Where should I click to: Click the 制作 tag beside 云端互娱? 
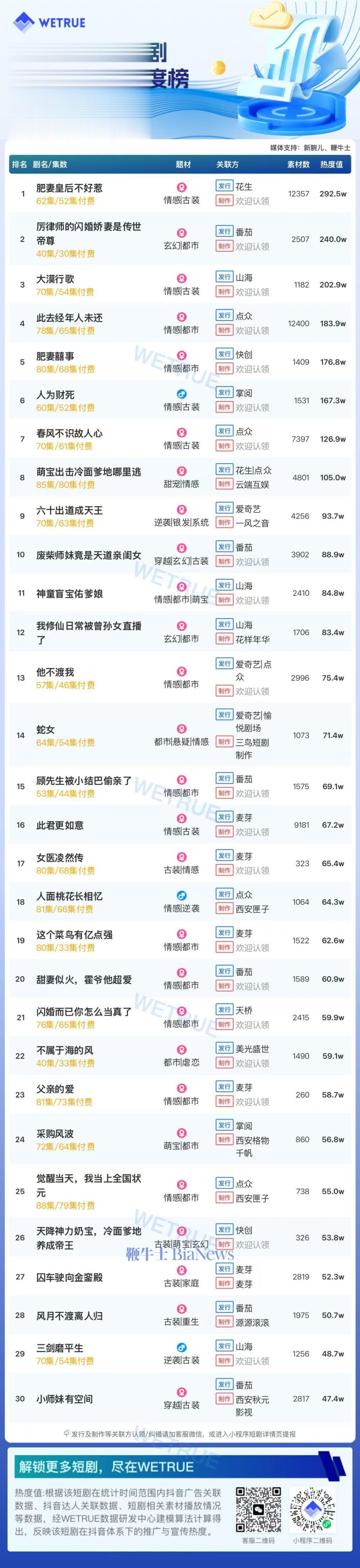tap(224, 485)
